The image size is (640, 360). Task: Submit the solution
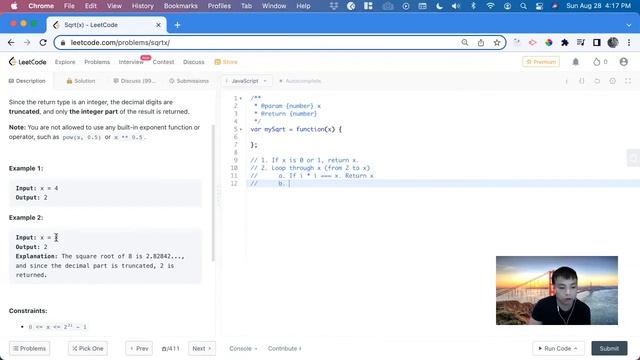click(x=609, y=349)
